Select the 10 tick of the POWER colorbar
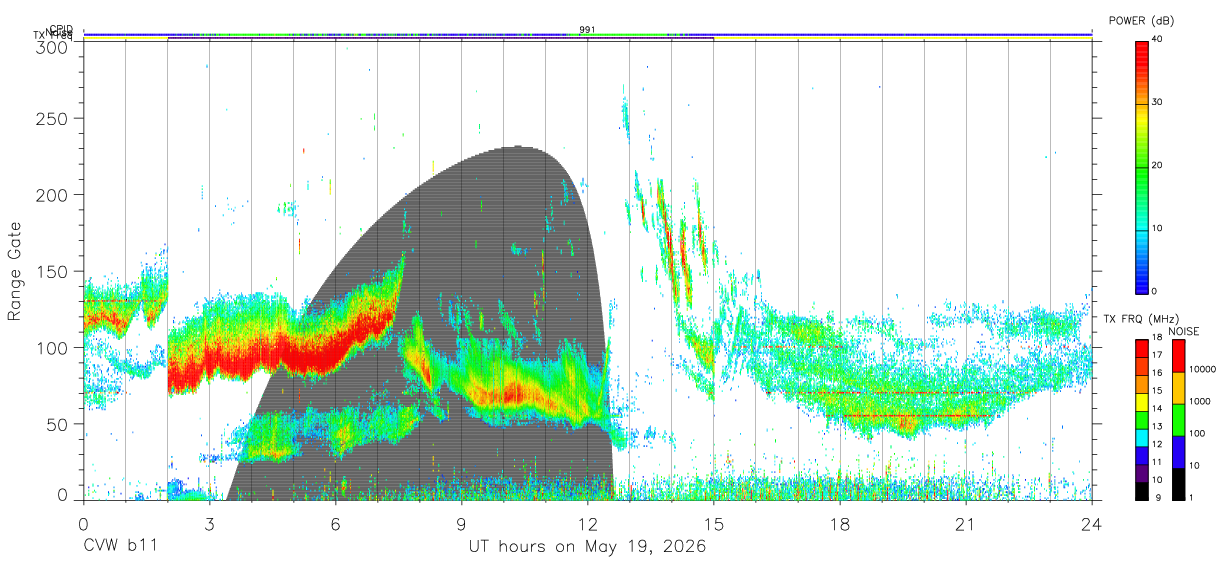The image size is (1228, 567). (1158, 228)
